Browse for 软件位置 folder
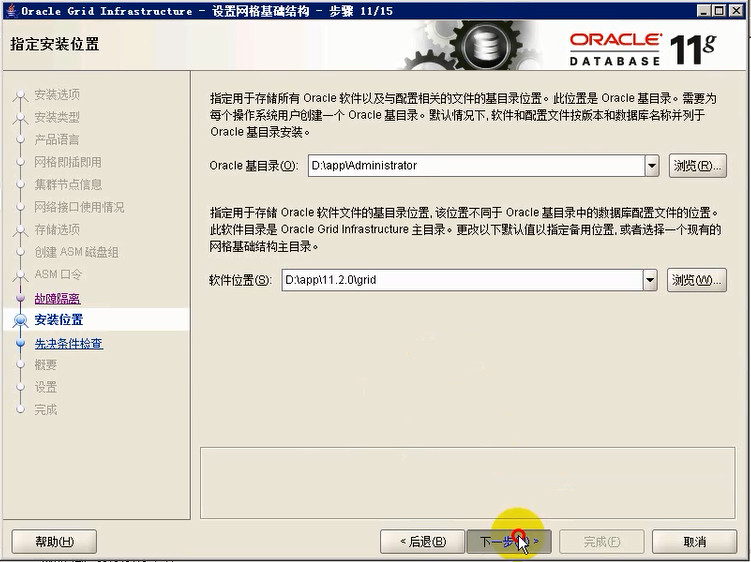Viewport: 751px width, 562px height. 696,280
